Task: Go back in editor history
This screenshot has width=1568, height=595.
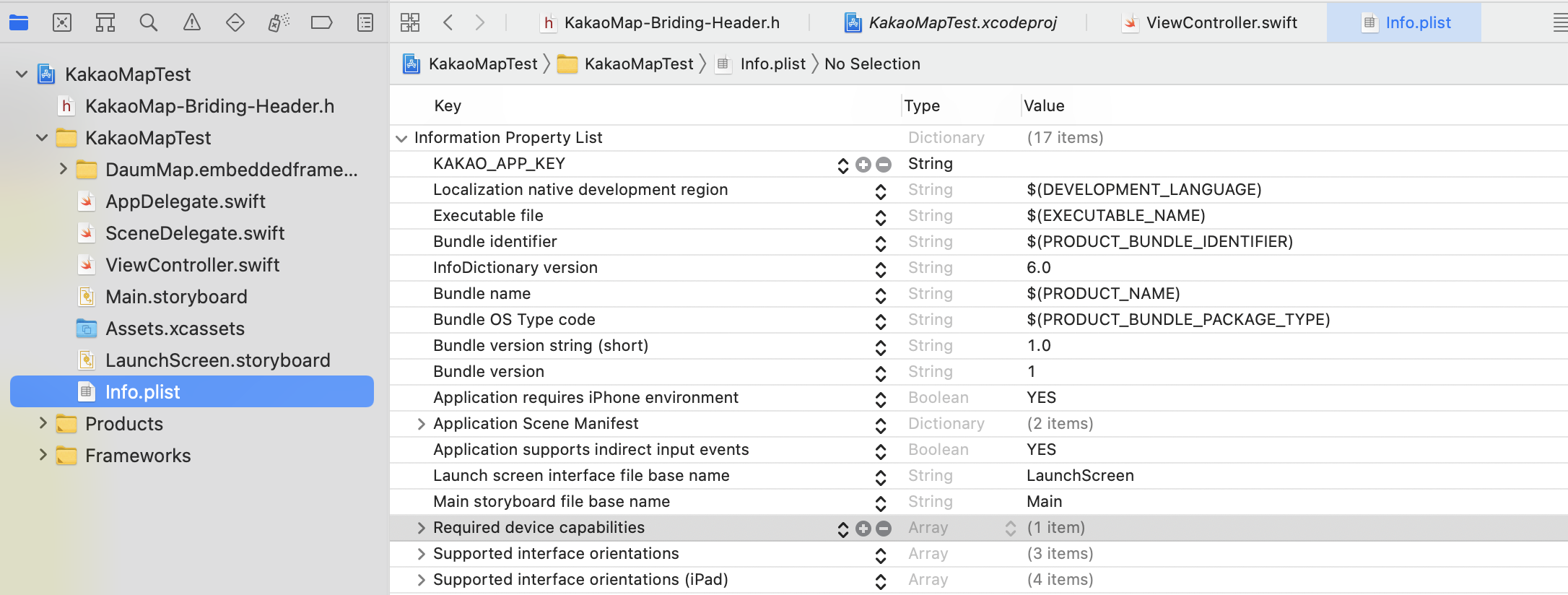Action: pyautogui.click(x=448, y=22)
